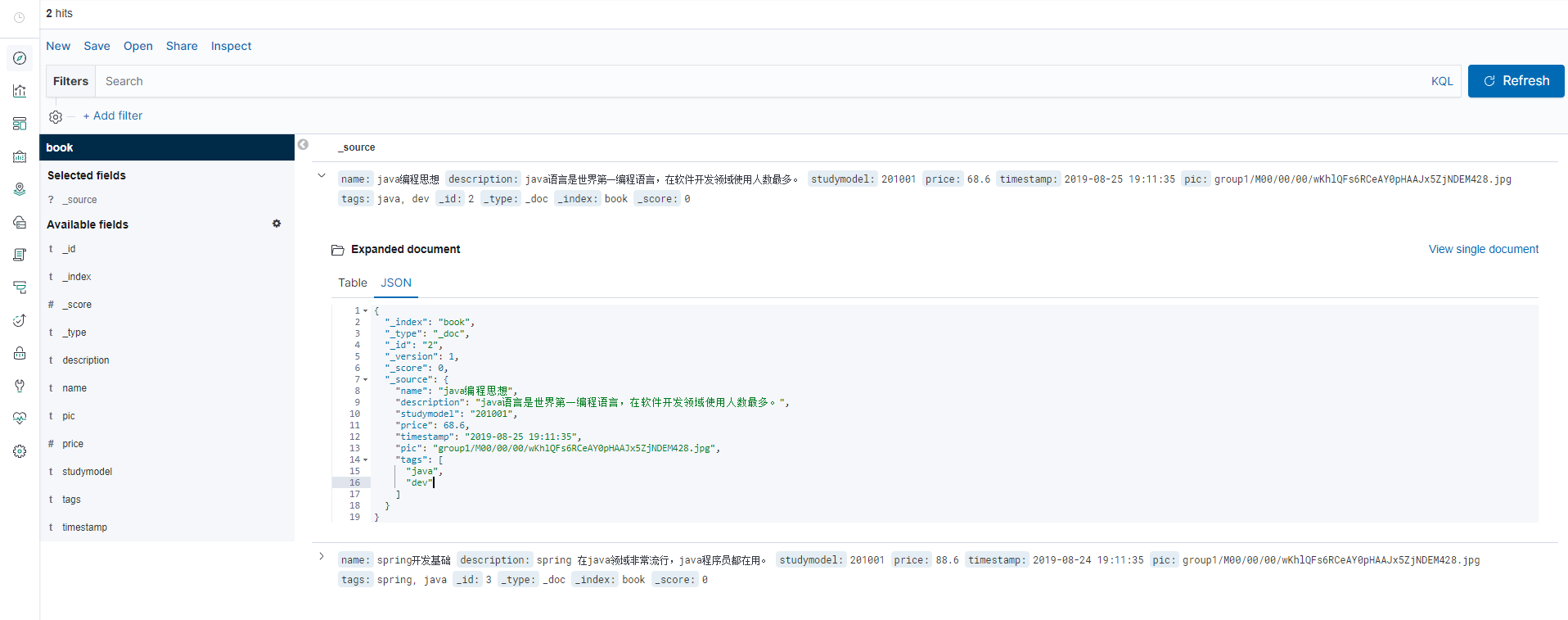
Task: Open Stack Monitoring heartbeat icon
Action: 20,419
